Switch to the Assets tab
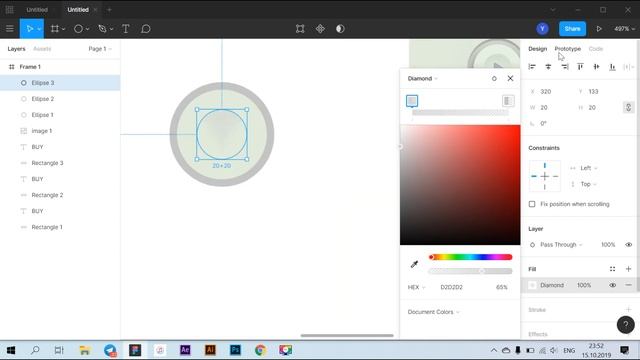This screenshot has height=360, width=640. (42, 49)
